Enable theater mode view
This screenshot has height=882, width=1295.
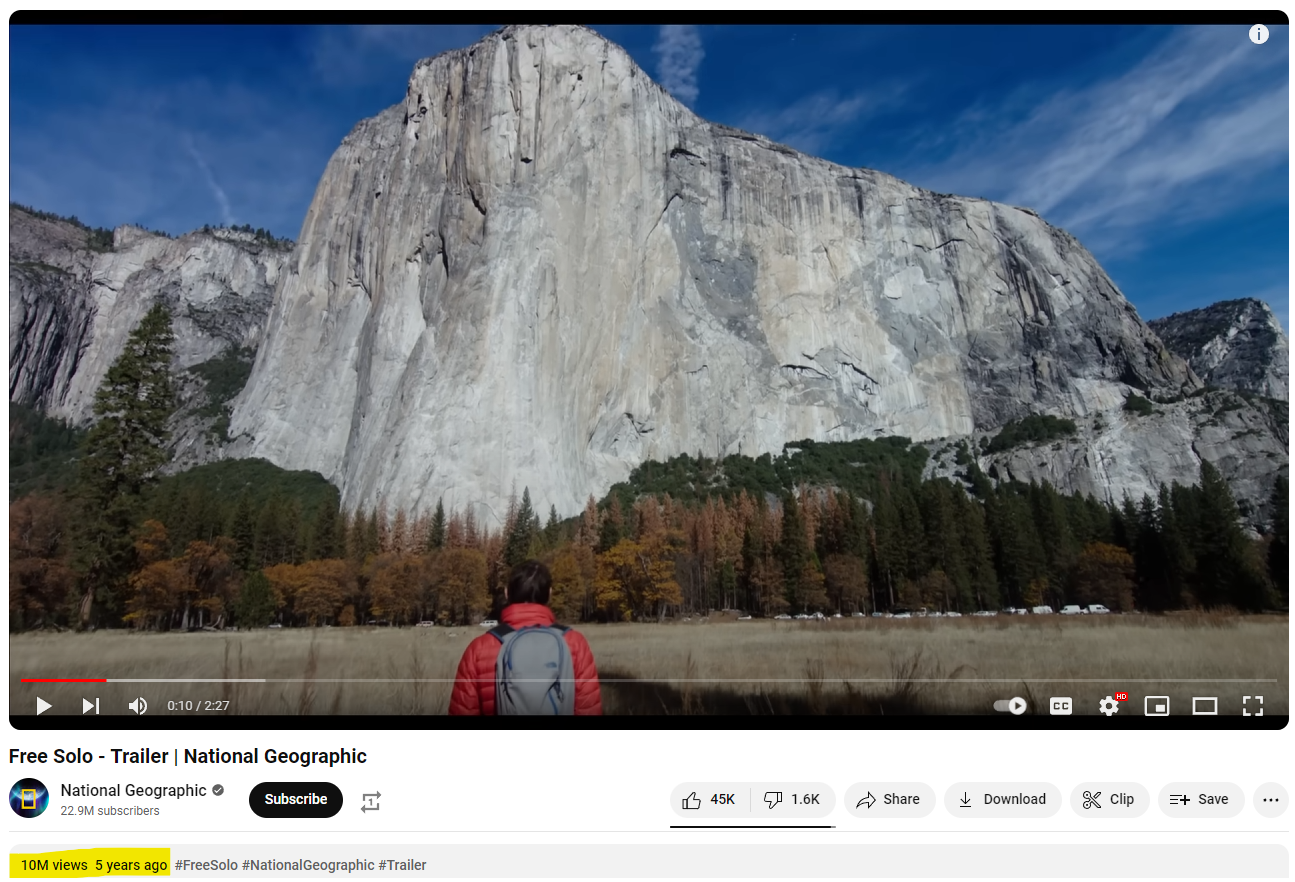point(1205,706)
